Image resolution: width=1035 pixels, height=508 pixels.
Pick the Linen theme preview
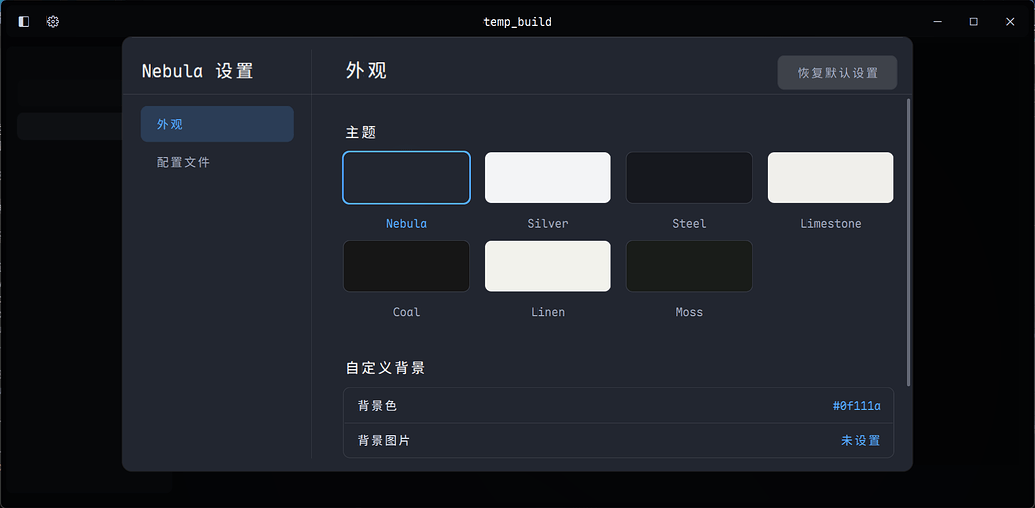tap(548, 266)
